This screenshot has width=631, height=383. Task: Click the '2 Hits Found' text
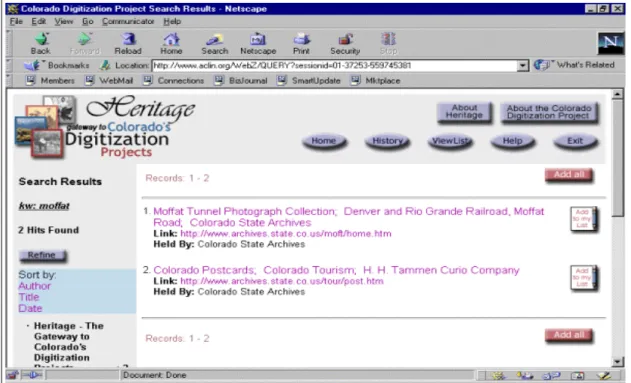coord(49,230)
